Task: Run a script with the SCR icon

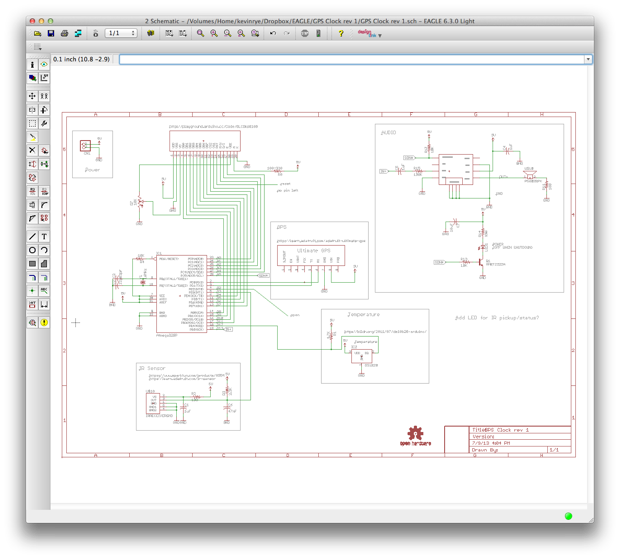Action: point(169,34)
